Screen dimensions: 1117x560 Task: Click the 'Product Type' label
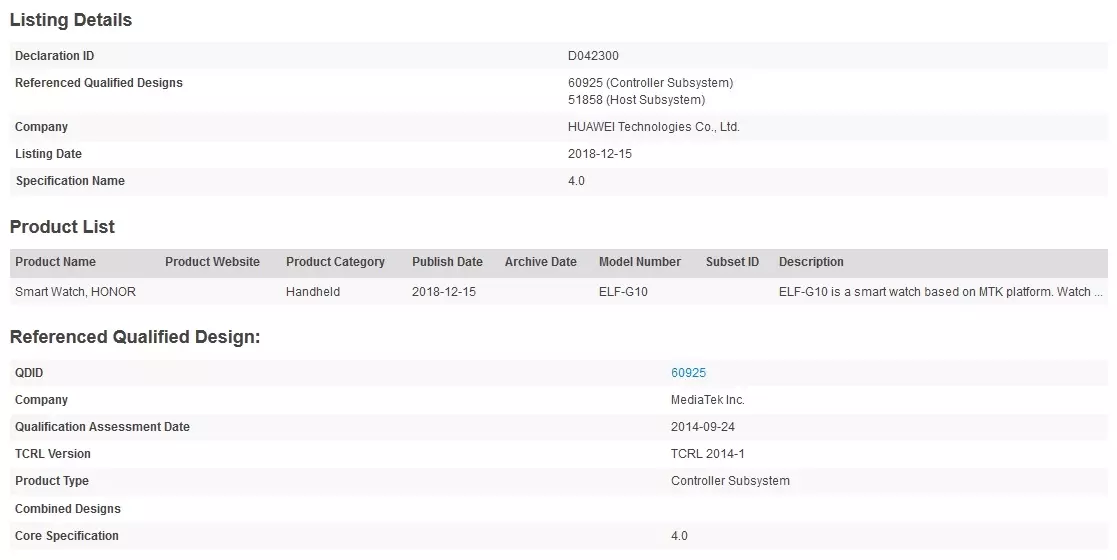[52, 481]
